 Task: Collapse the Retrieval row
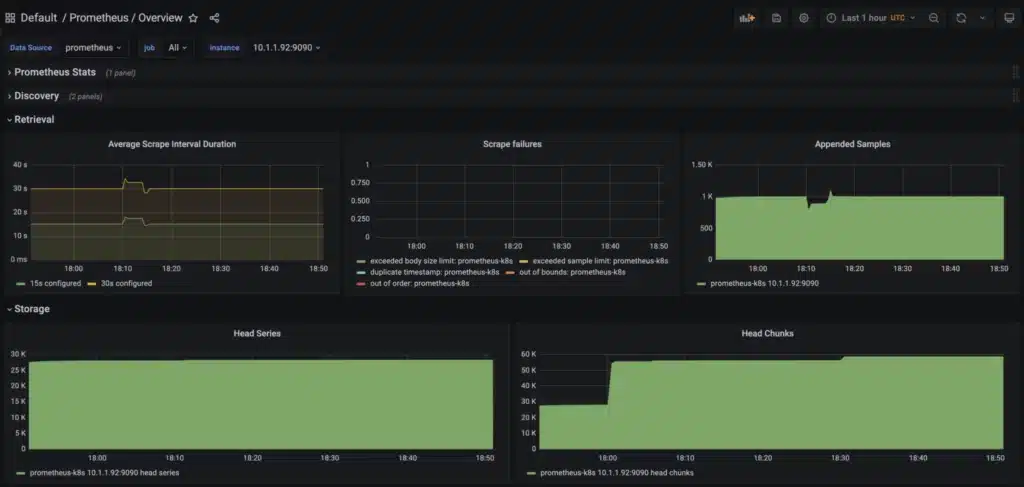pos(34,119)
